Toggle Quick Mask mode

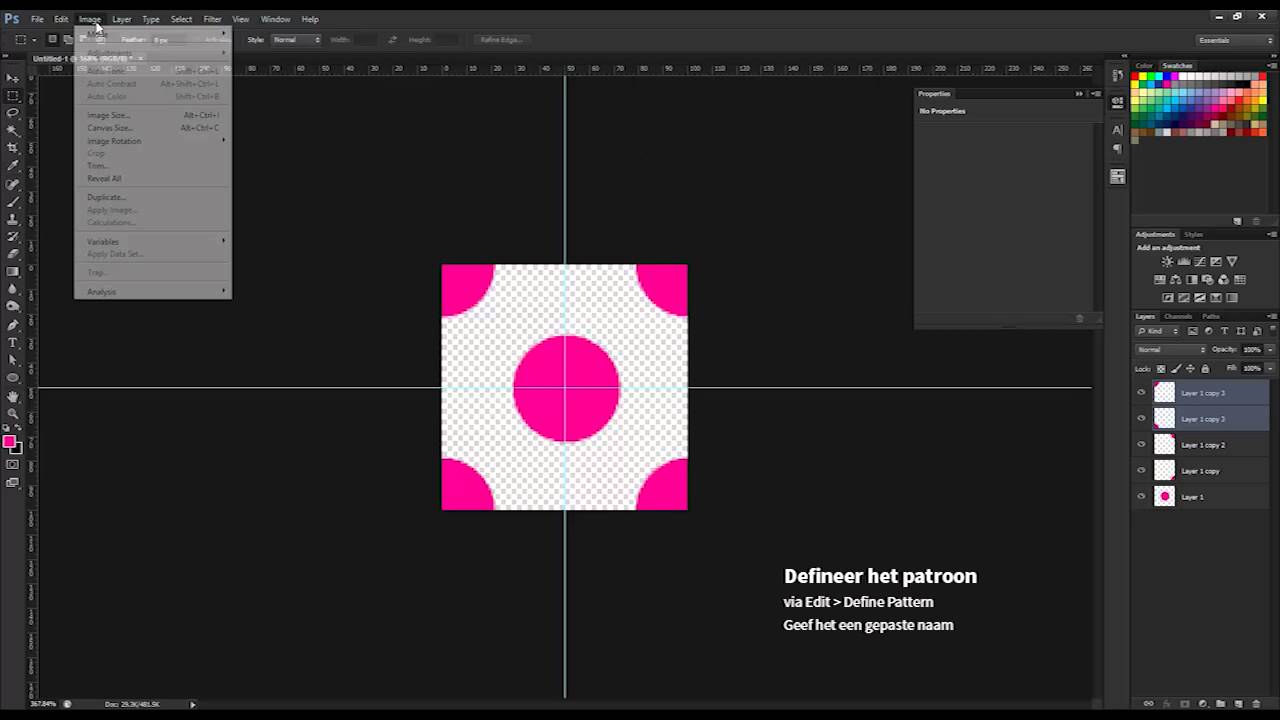pyautogui.click(x=13, y=465)
